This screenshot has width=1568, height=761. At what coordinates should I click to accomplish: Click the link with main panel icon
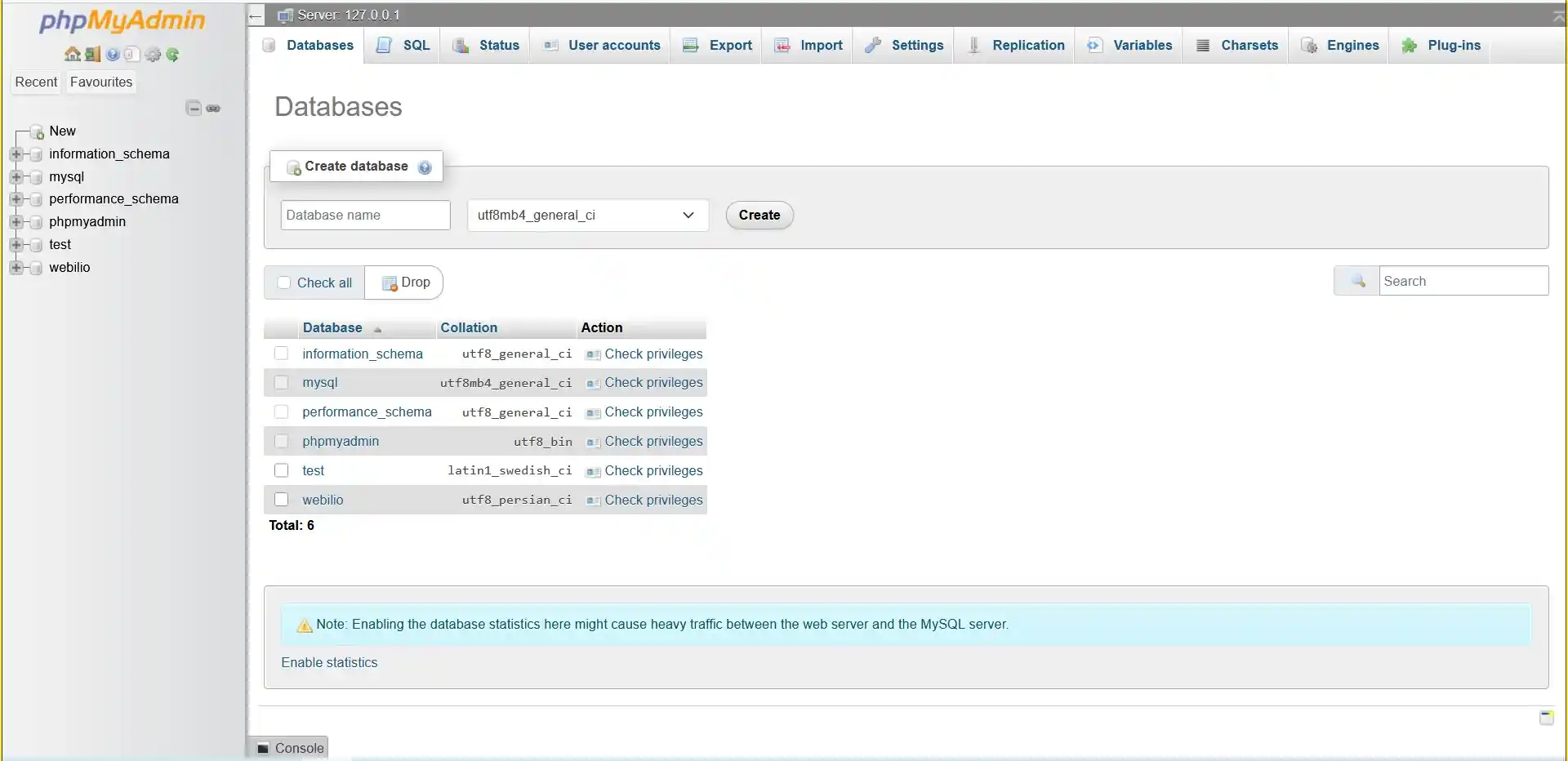(x=213, y=108)
